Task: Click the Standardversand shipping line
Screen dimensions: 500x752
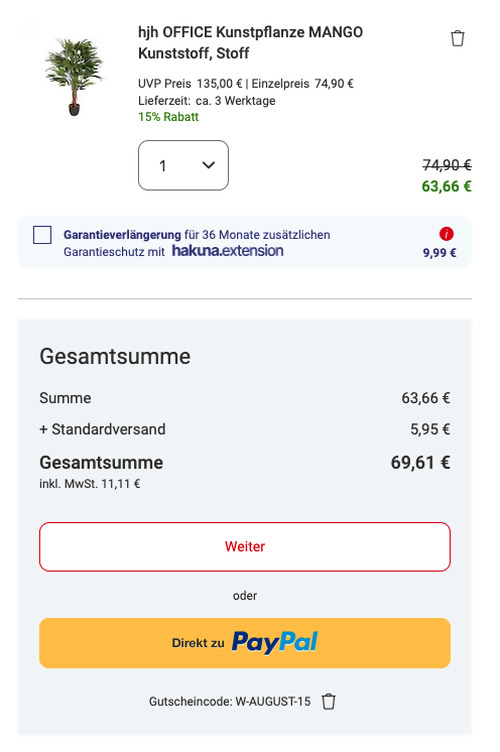Action: pos(244,429)
